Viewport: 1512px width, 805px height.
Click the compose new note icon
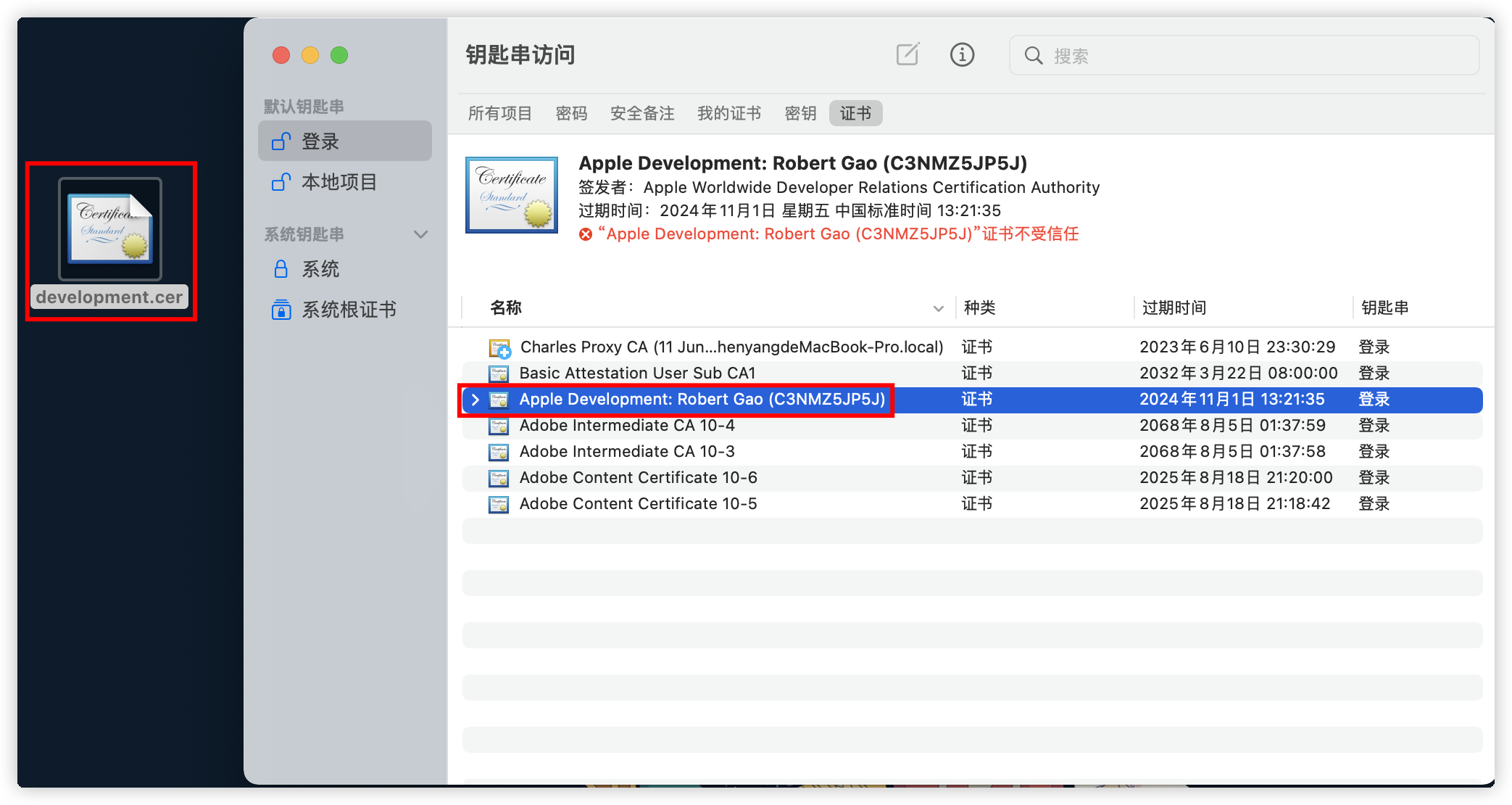(x=907, y=54)
